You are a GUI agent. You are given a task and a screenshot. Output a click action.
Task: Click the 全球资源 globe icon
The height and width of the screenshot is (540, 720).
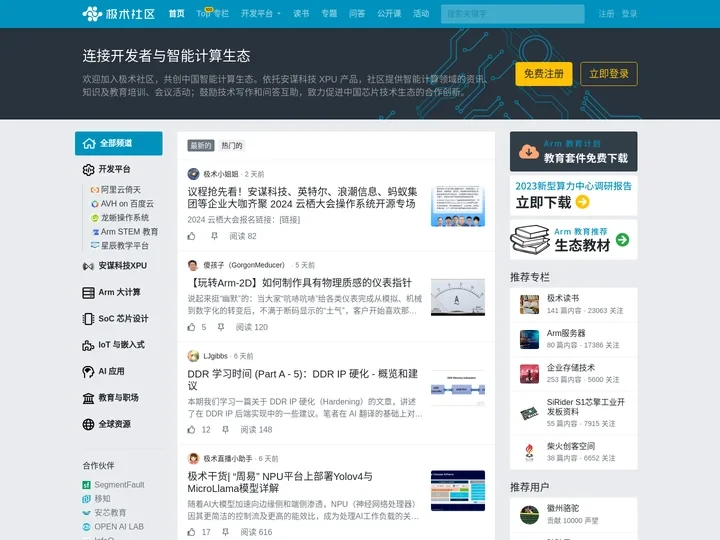(x=88, y=424)
